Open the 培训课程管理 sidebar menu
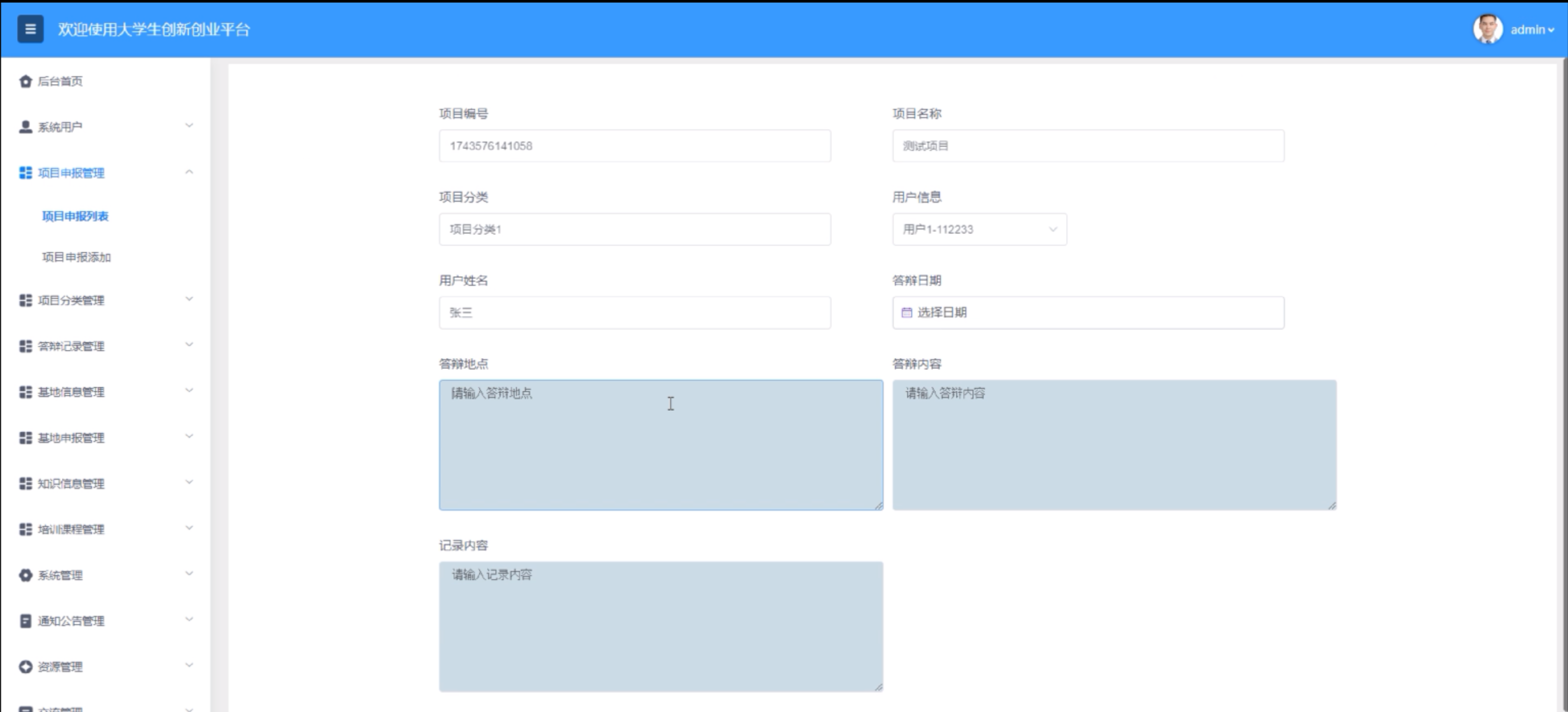 (71, 529)
